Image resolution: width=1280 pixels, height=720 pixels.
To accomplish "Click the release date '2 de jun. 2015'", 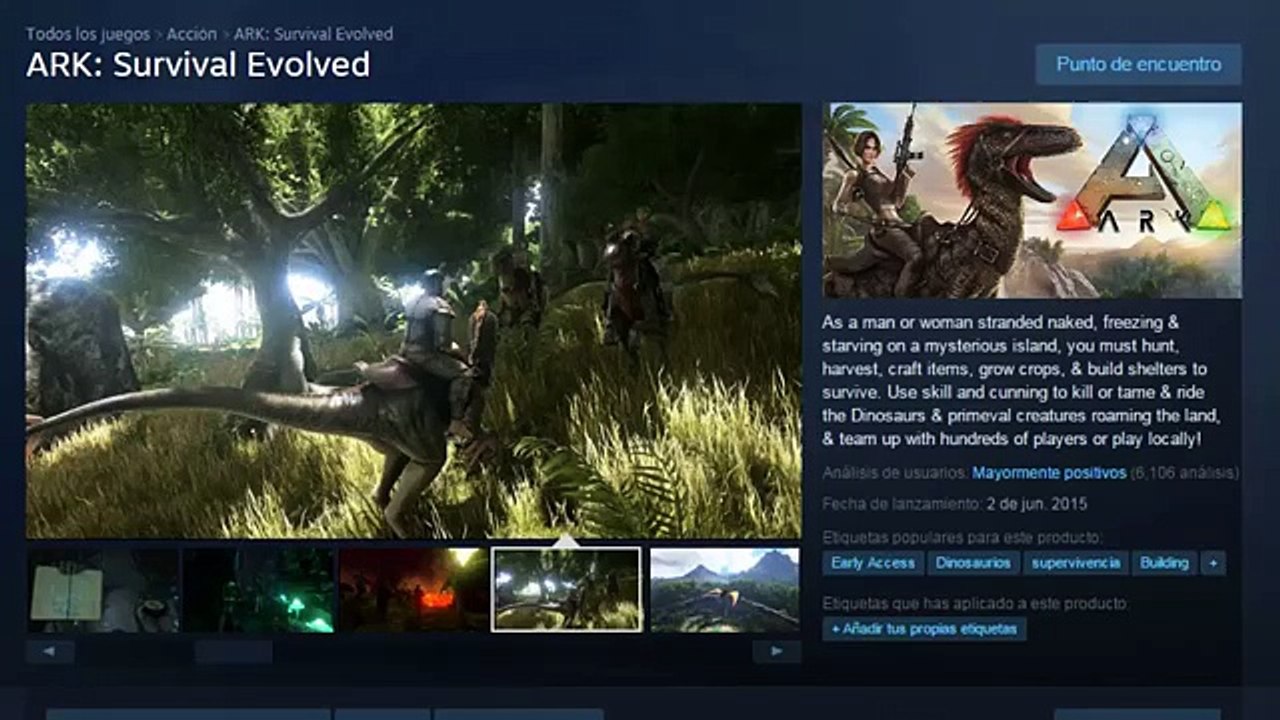I will point(1036,504).
